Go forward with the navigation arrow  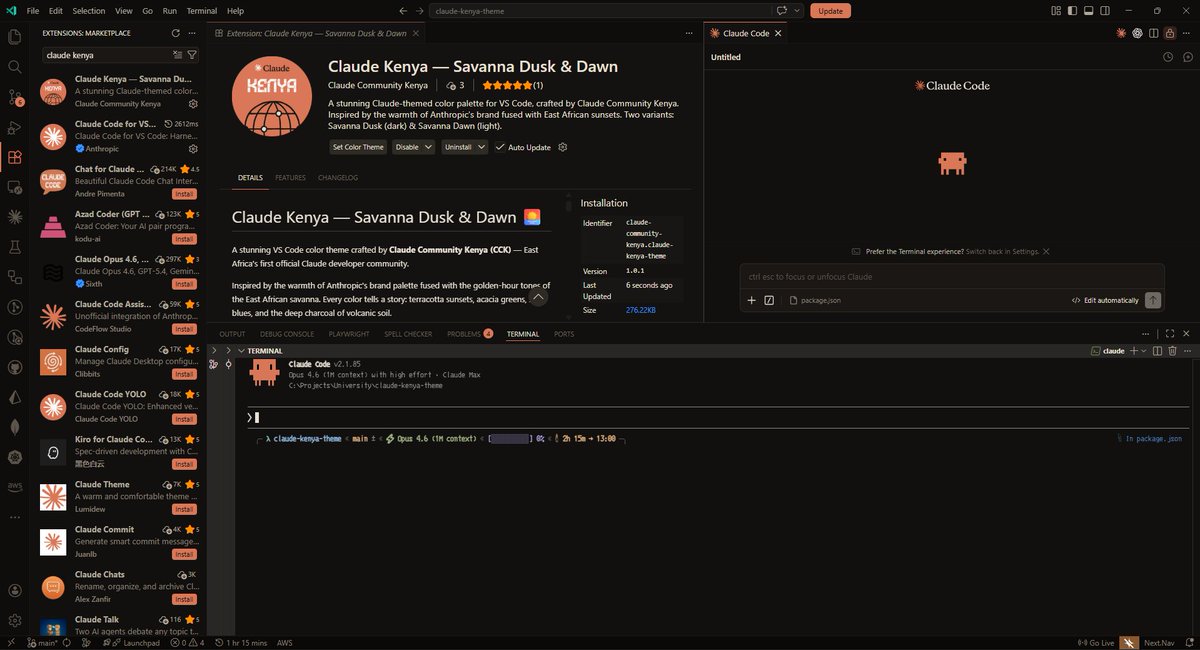[420, 11]
